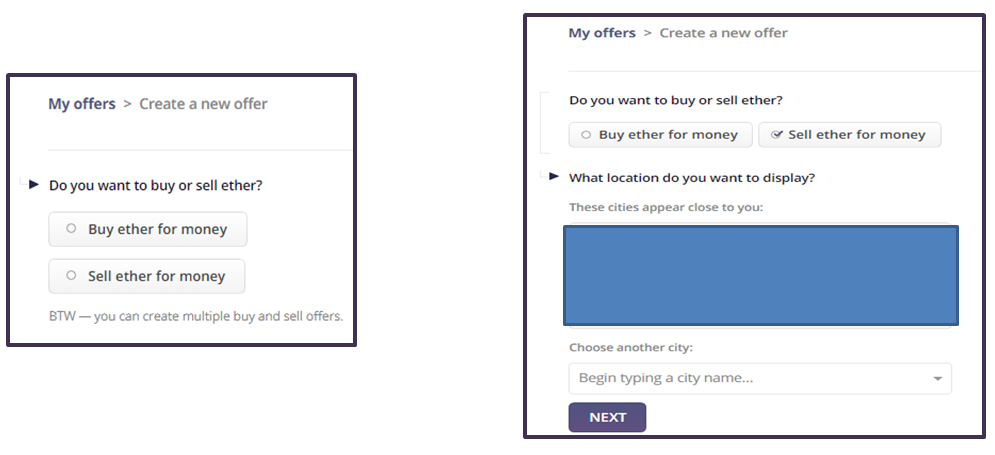The height and width of the screenshot is (455, 995).
Task: Click the BTW multiple offers note text
Action: (x=195, y=316)
